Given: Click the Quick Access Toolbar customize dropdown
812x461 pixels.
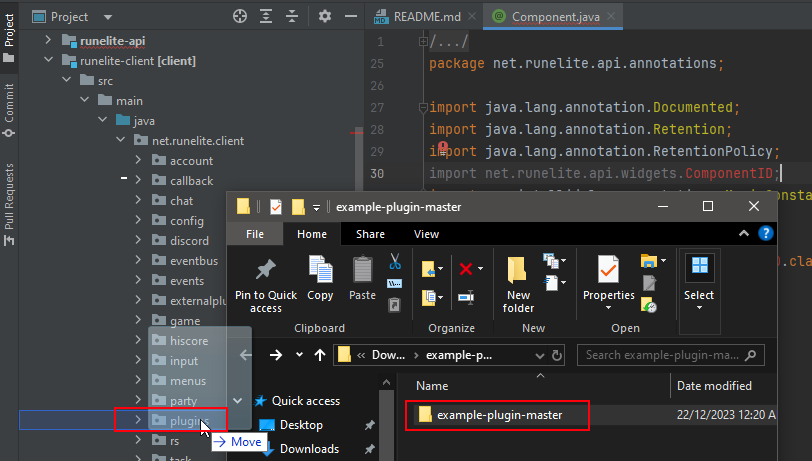Looking at the screenshot, I should pos(316,208).
